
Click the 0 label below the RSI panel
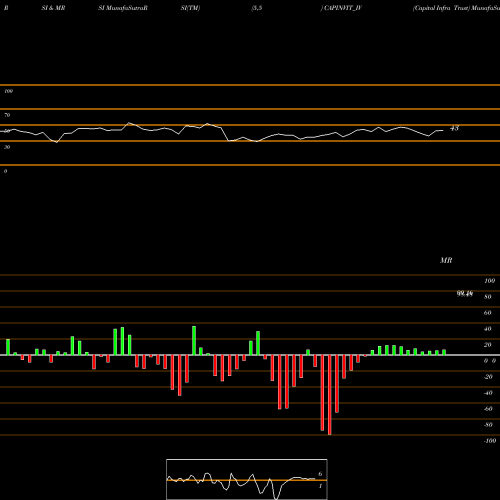5,171
